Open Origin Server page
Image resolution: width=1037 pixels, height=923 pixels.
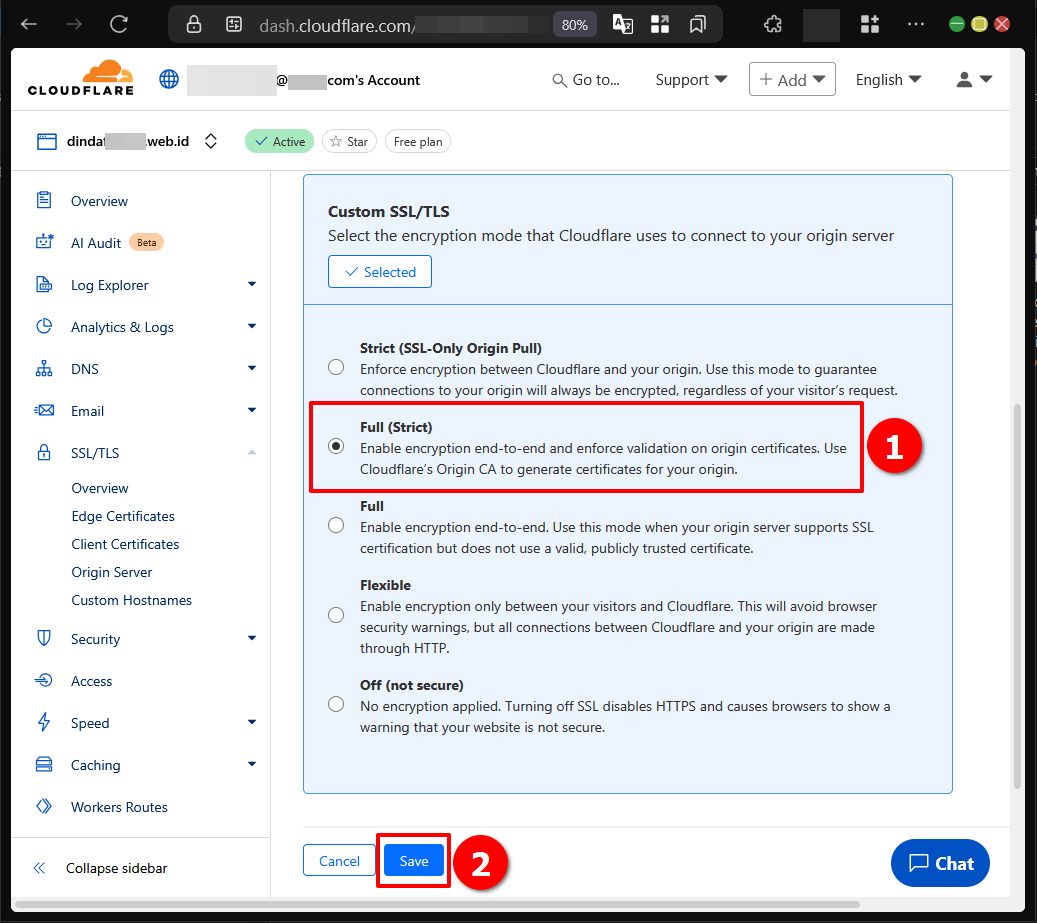(112, 572)
